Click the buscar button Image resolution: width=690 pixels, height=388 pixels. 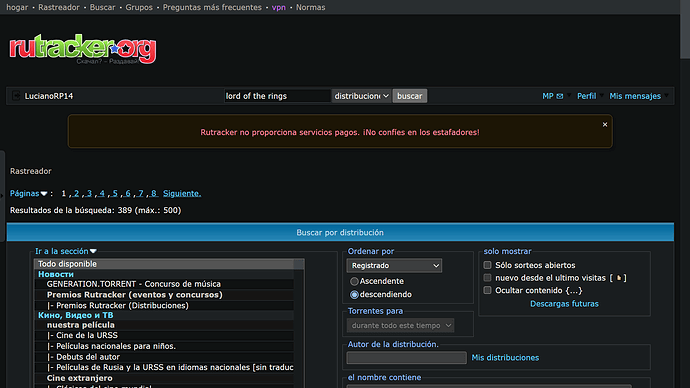[410, 96]
